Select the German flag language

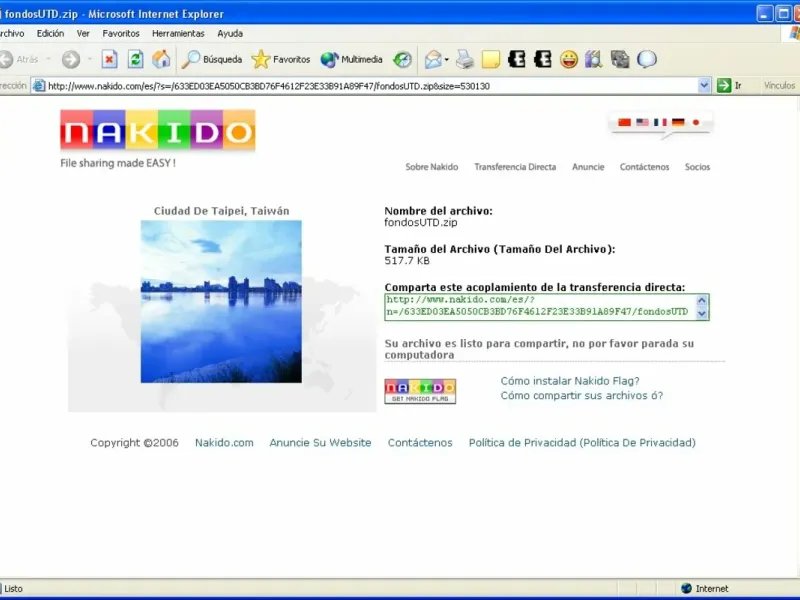[x=678, y=122]
